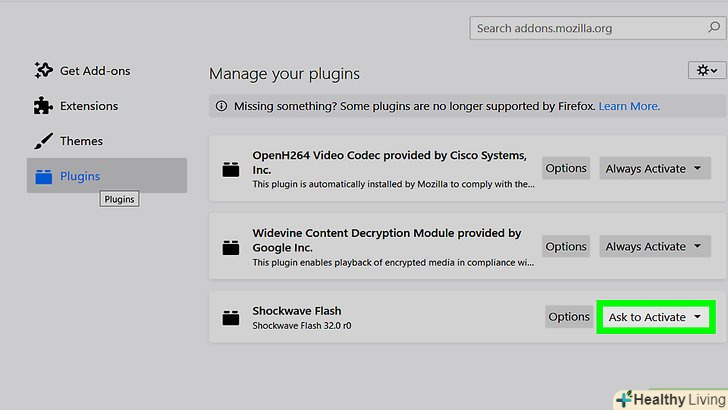The image size is (728, 410).
Task: Select the Plugins section label
Action: click(80, 177)
